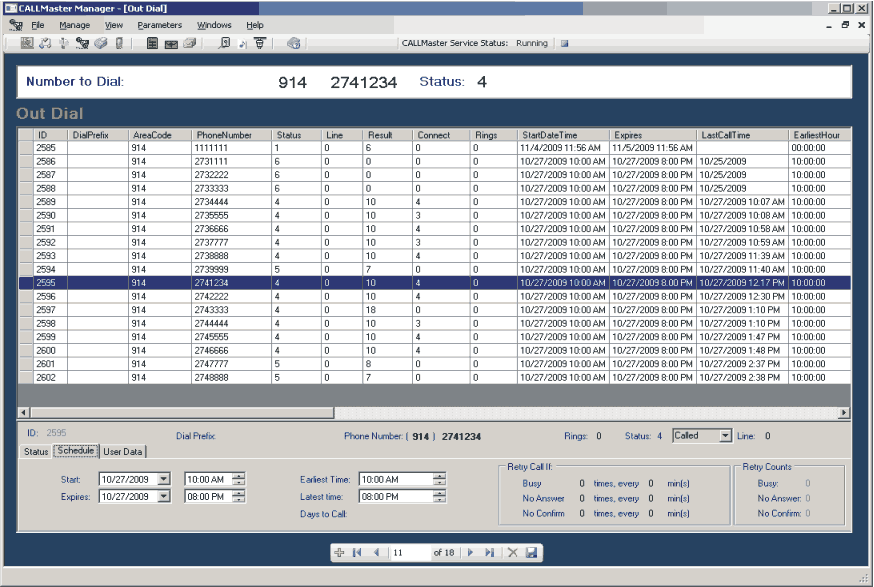Restore the inner Out Dial window

pos(845,25)
